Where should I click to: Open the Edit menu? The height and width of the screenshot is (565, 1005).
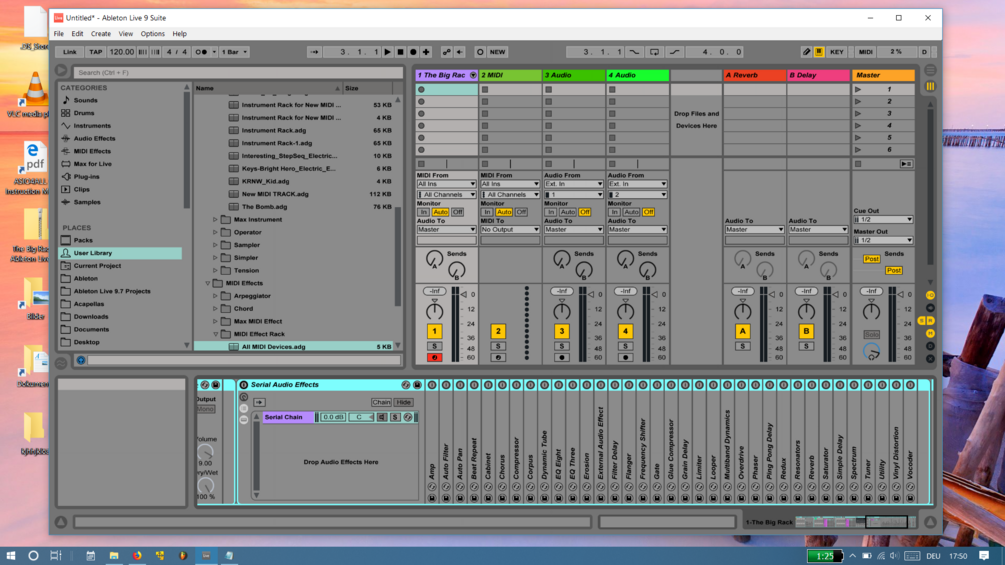[78, 34]
